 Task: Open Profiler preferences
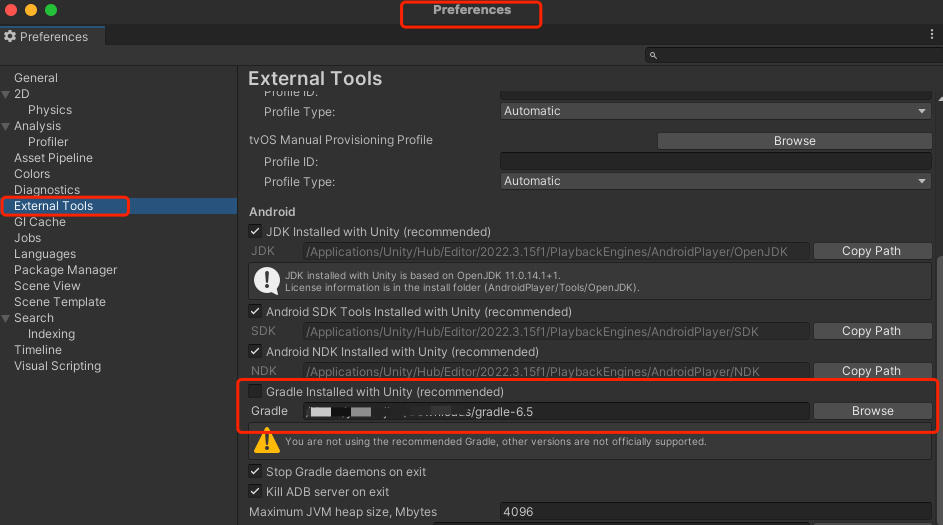pyautogui.click(x=48, y=142)
